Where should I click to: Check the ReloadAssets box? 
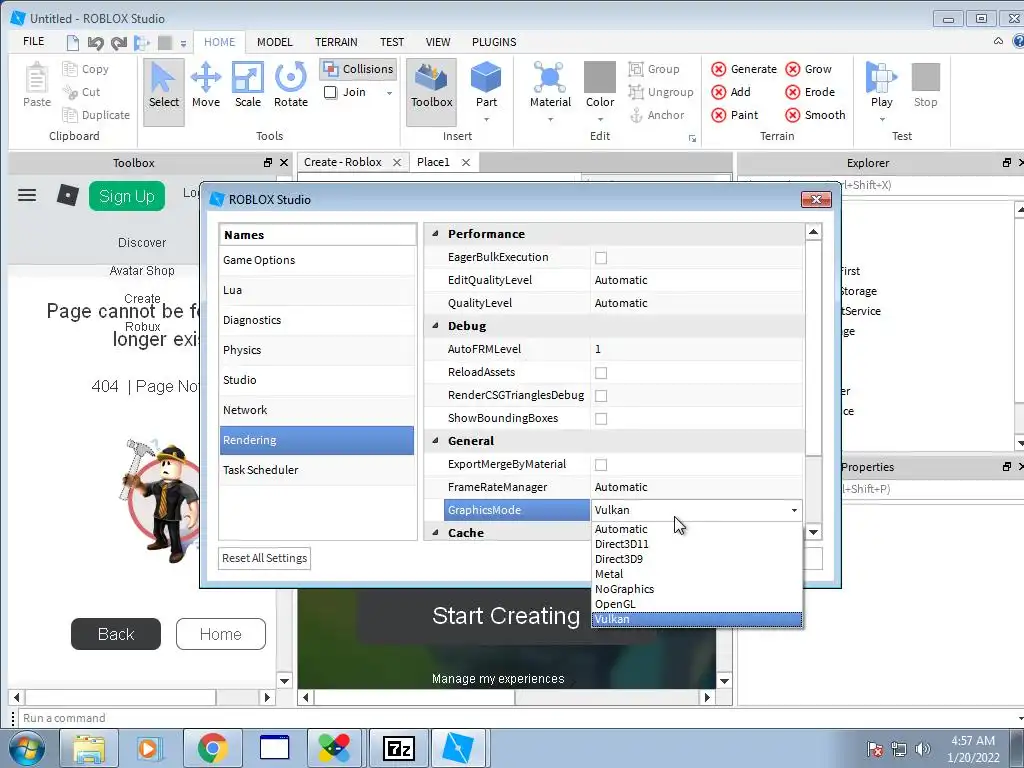point(601,373)
